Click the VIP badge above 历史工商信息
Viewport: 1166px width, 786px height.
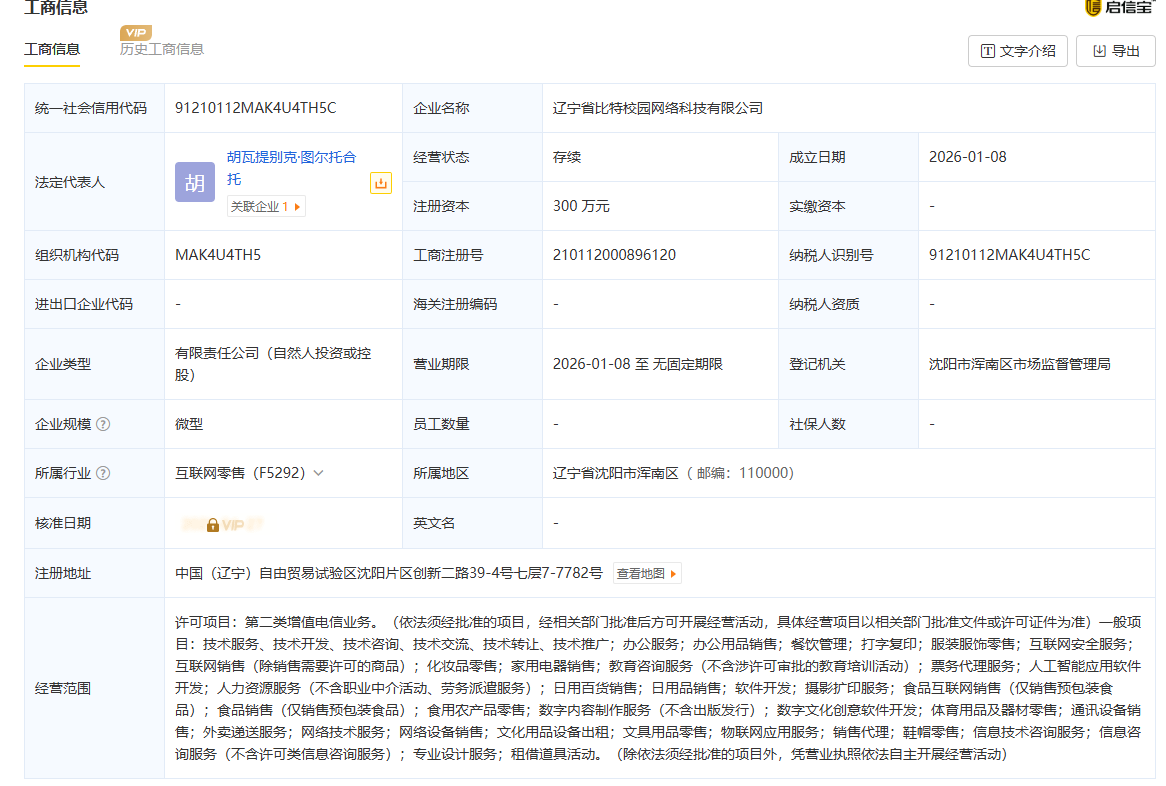pos(135,33)
